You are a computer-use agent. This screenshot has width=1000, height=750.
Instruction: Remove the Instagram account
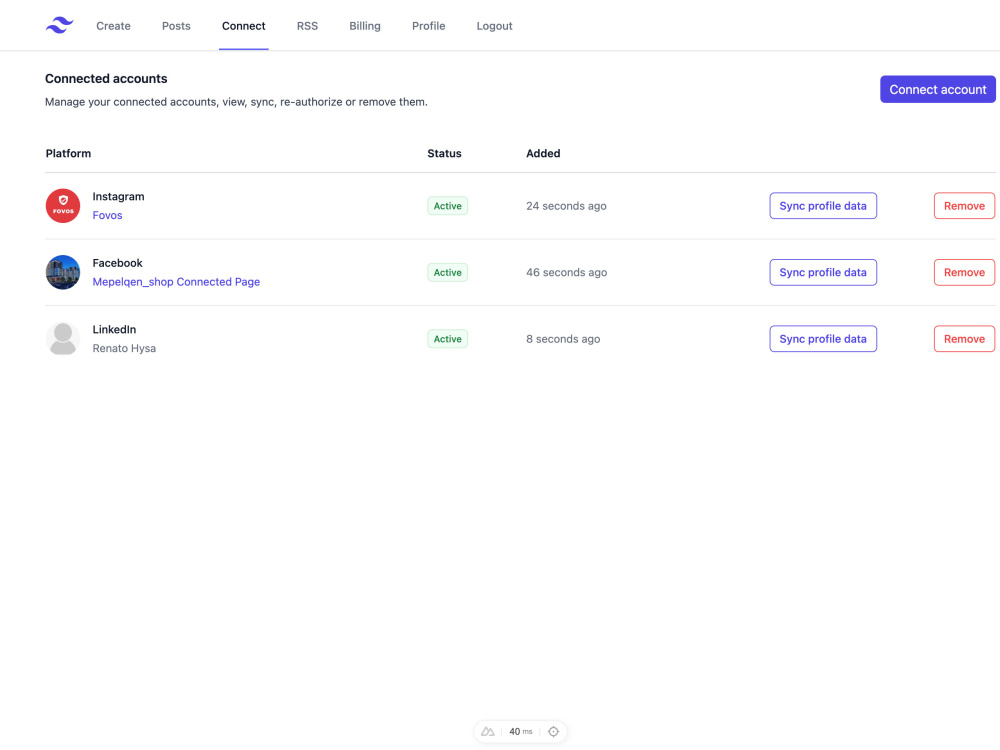click(x=964, y=205)
